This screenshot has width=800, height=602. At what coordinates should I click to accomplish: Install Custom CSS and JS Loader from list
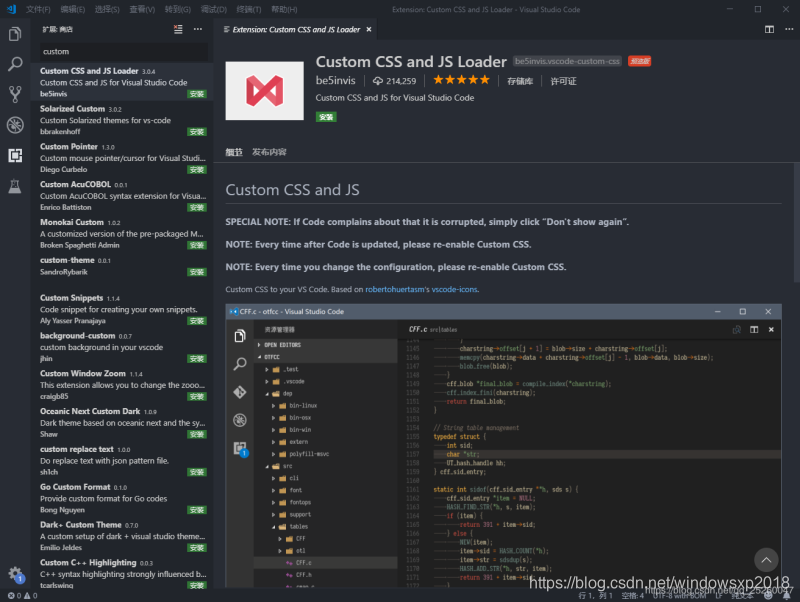point(196,94)
